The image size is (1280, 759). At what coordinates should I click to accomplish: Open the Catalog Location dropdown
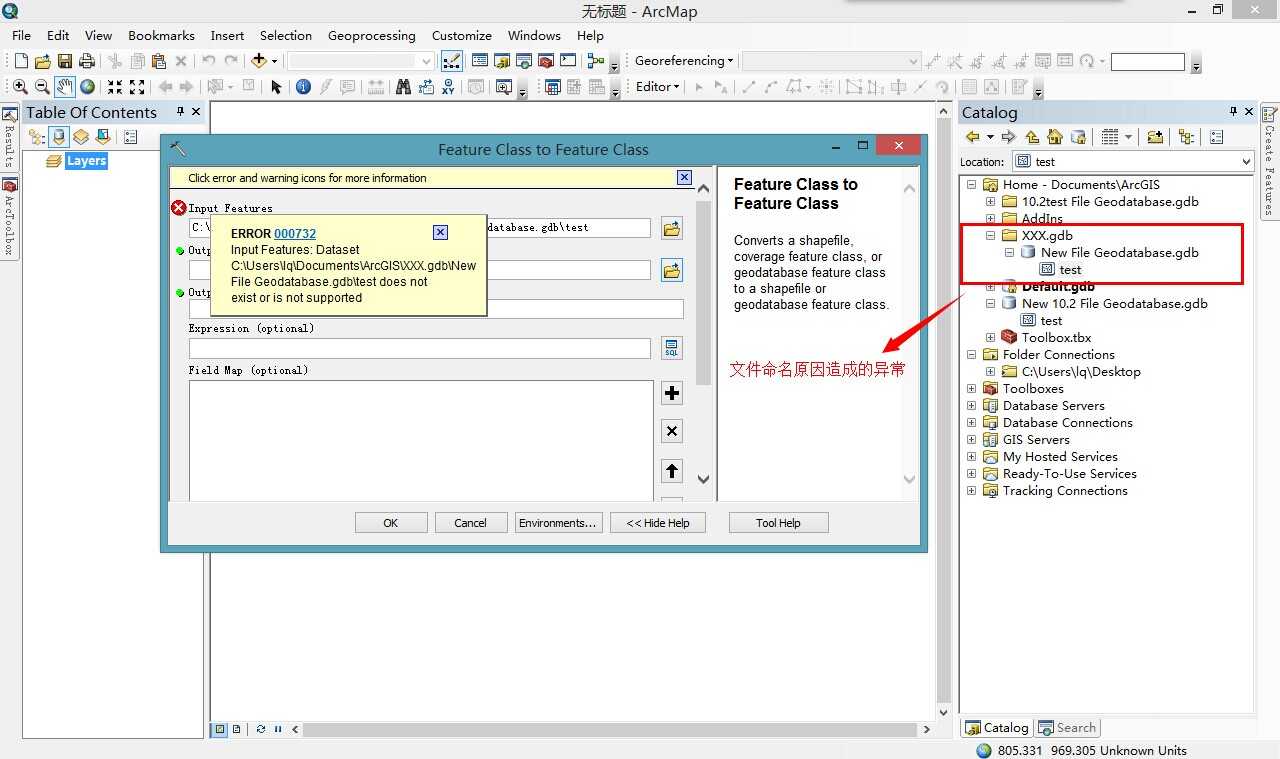pos(1245,162)
